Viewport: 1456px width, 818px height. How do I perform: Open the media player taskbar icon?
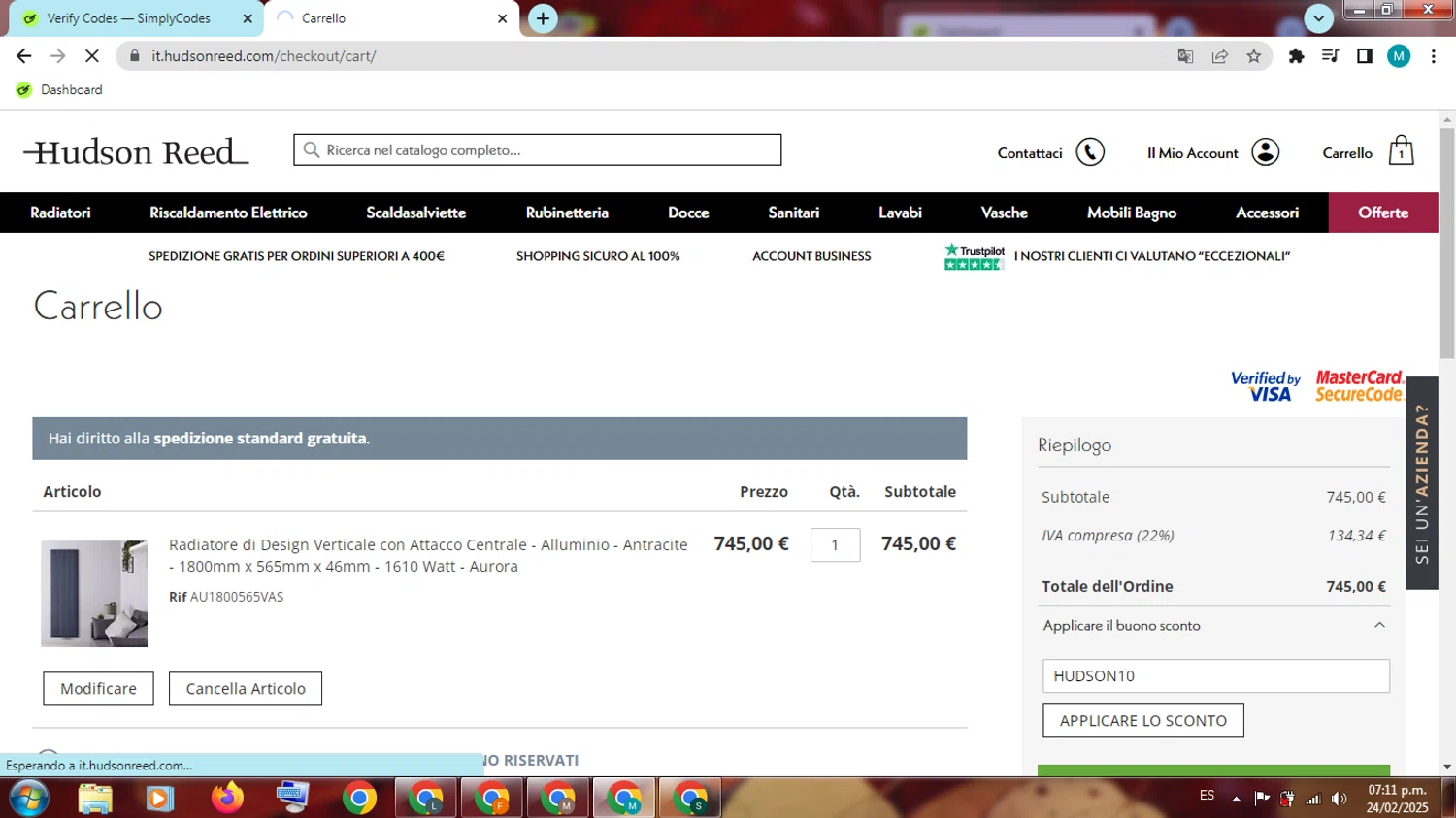(x=159, y=799)
